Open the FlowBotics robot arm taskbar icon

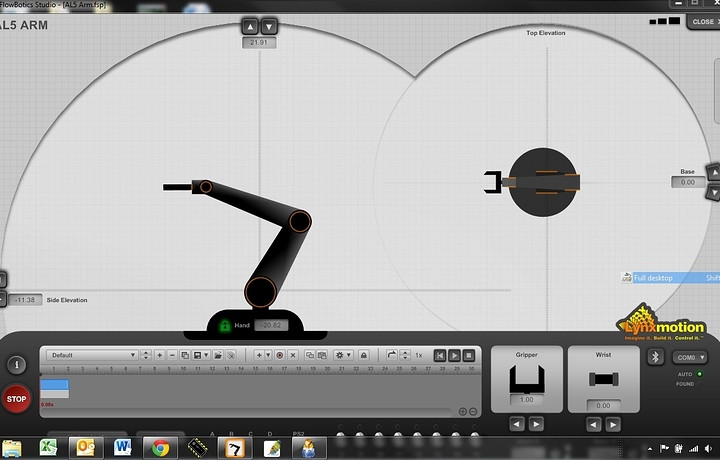pyautogui.click(x=235, y=448)
